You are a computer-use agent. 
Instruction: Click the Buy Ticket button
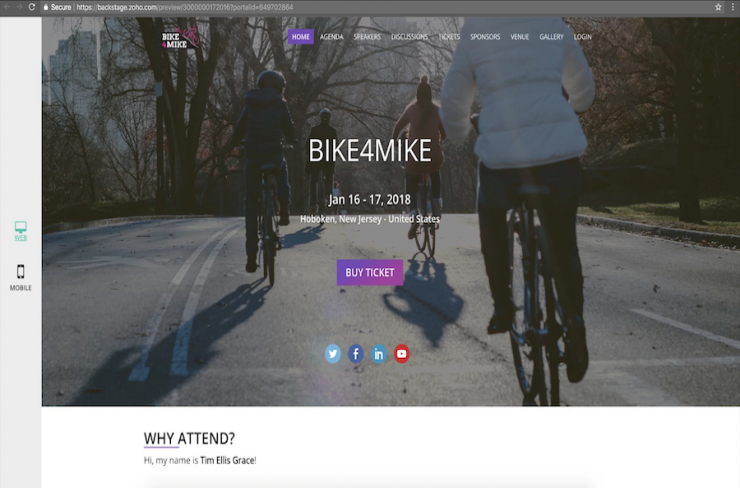click(370, 272)
